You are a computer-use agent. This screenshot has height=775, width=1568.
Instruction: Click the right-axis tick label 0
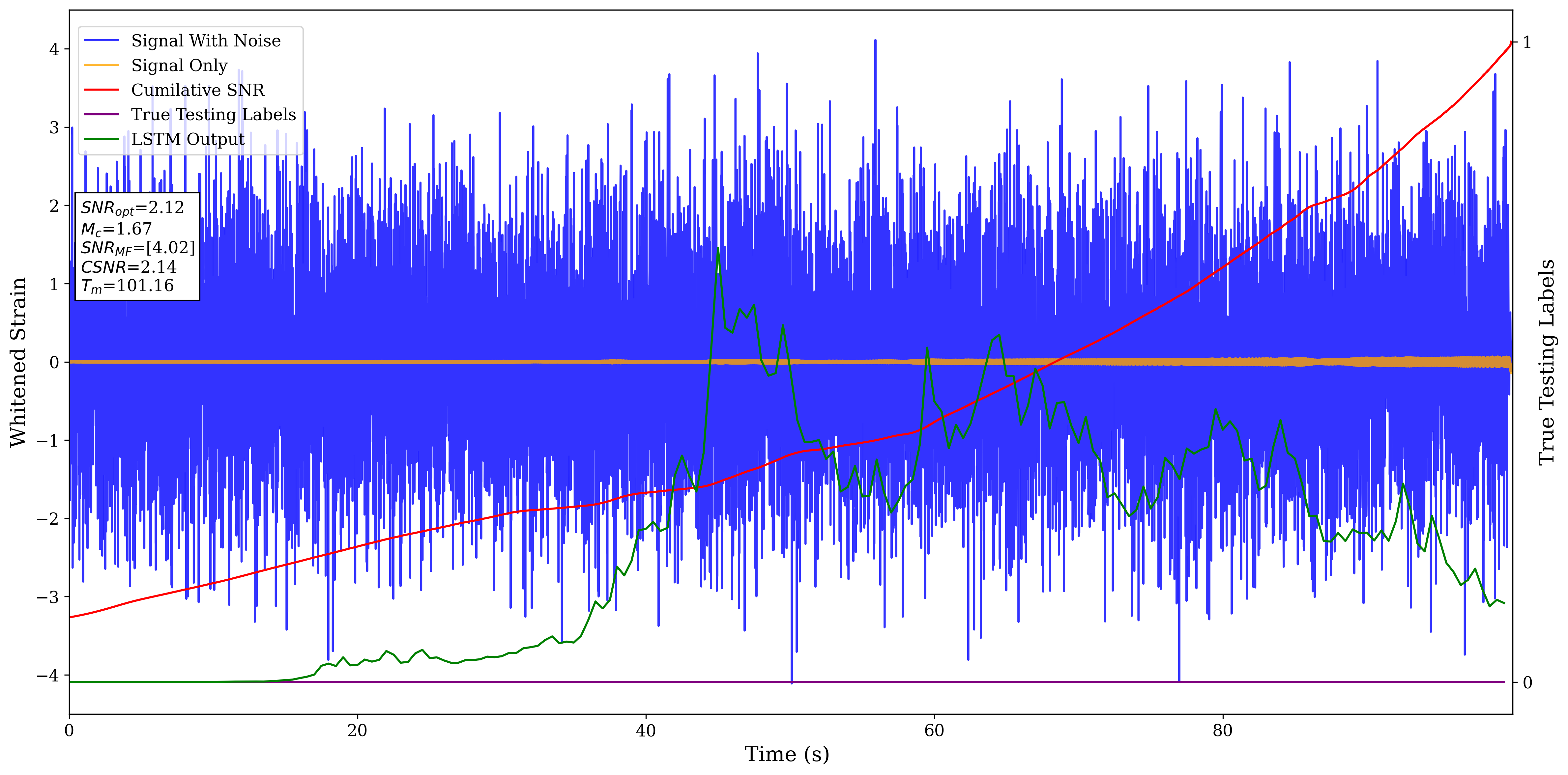1527,682
